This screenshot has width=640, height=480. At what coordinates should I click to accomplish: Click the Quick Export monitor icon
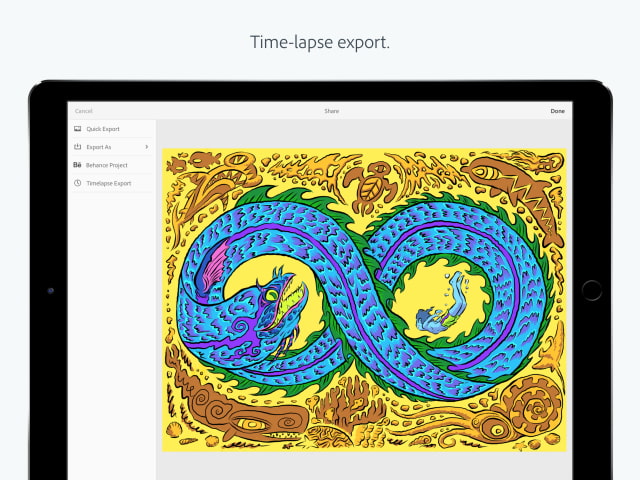click(77, 129)
